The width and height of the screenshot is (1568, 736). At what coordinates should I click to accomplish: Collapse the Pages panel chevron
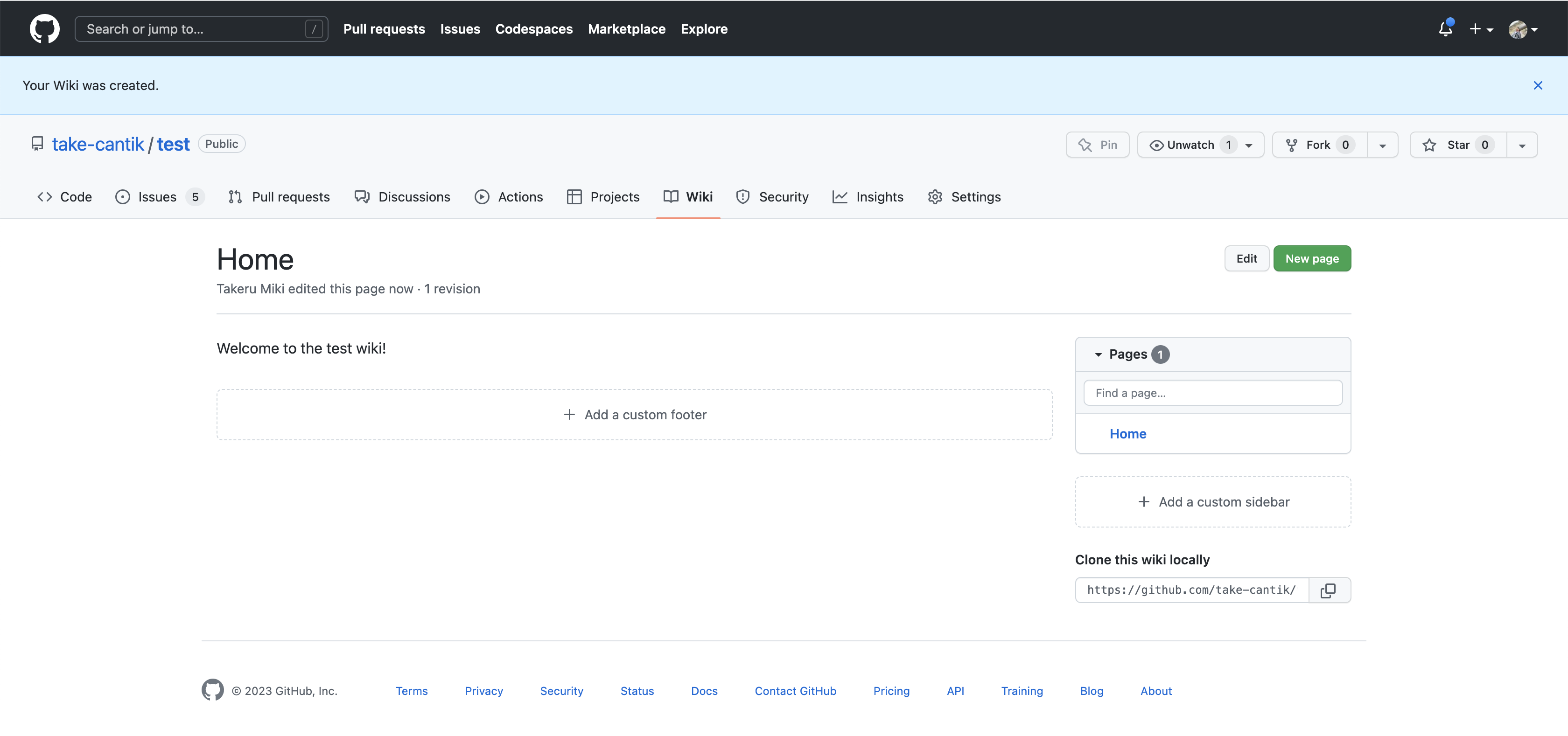(1099, 354)
